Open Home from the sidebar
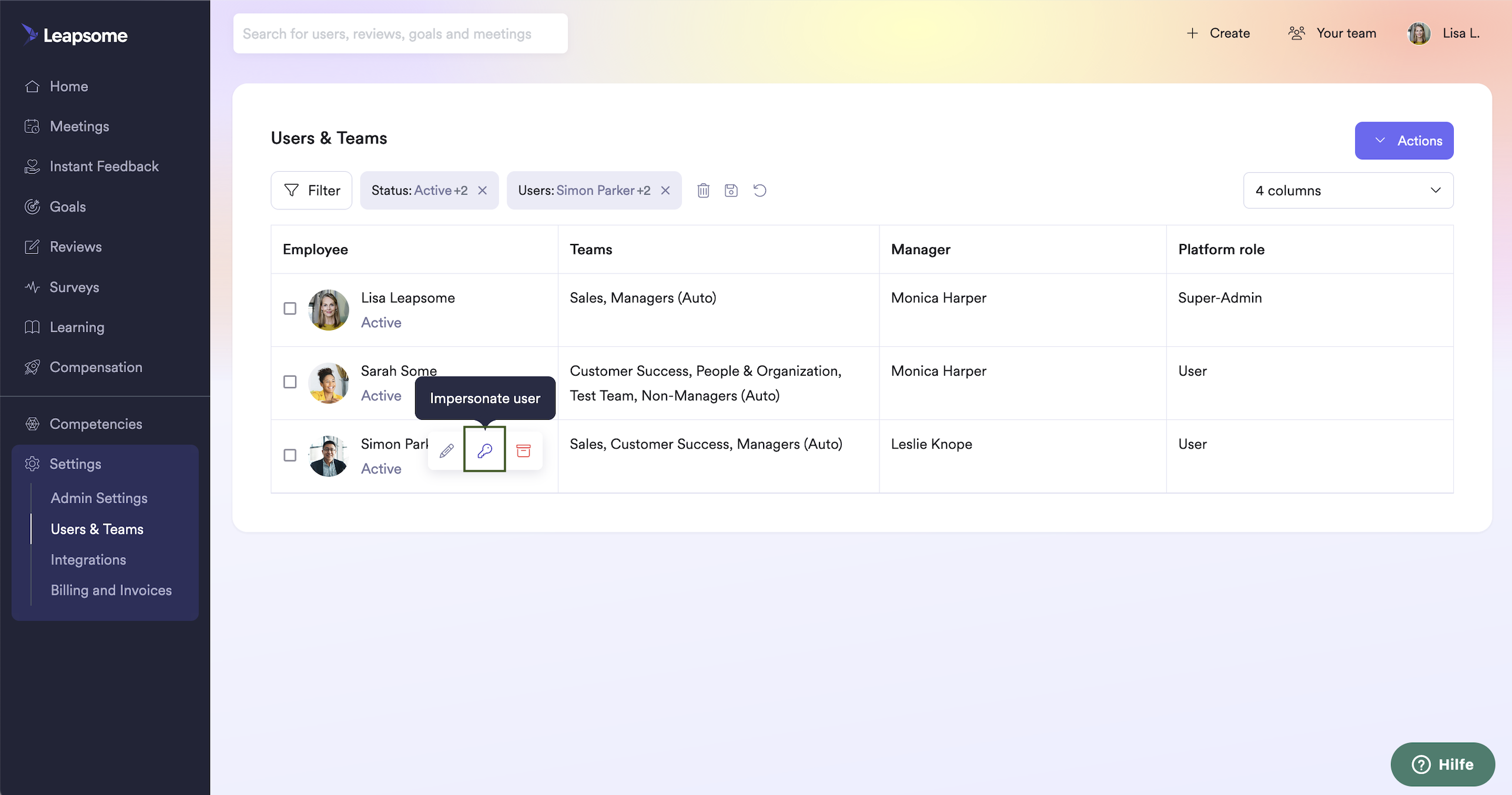This screenshot has height=795, width=1512. tap(69, 86)
